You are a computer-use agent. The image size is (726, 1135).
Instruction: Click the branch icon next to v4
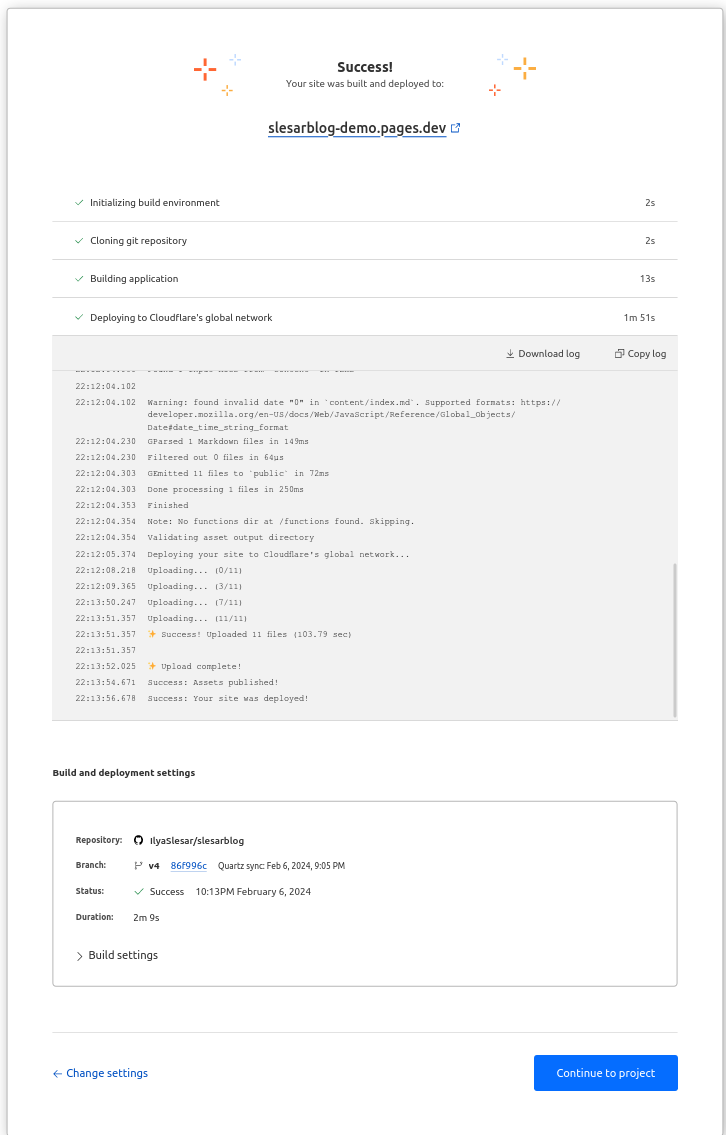(x=138, y=866)
